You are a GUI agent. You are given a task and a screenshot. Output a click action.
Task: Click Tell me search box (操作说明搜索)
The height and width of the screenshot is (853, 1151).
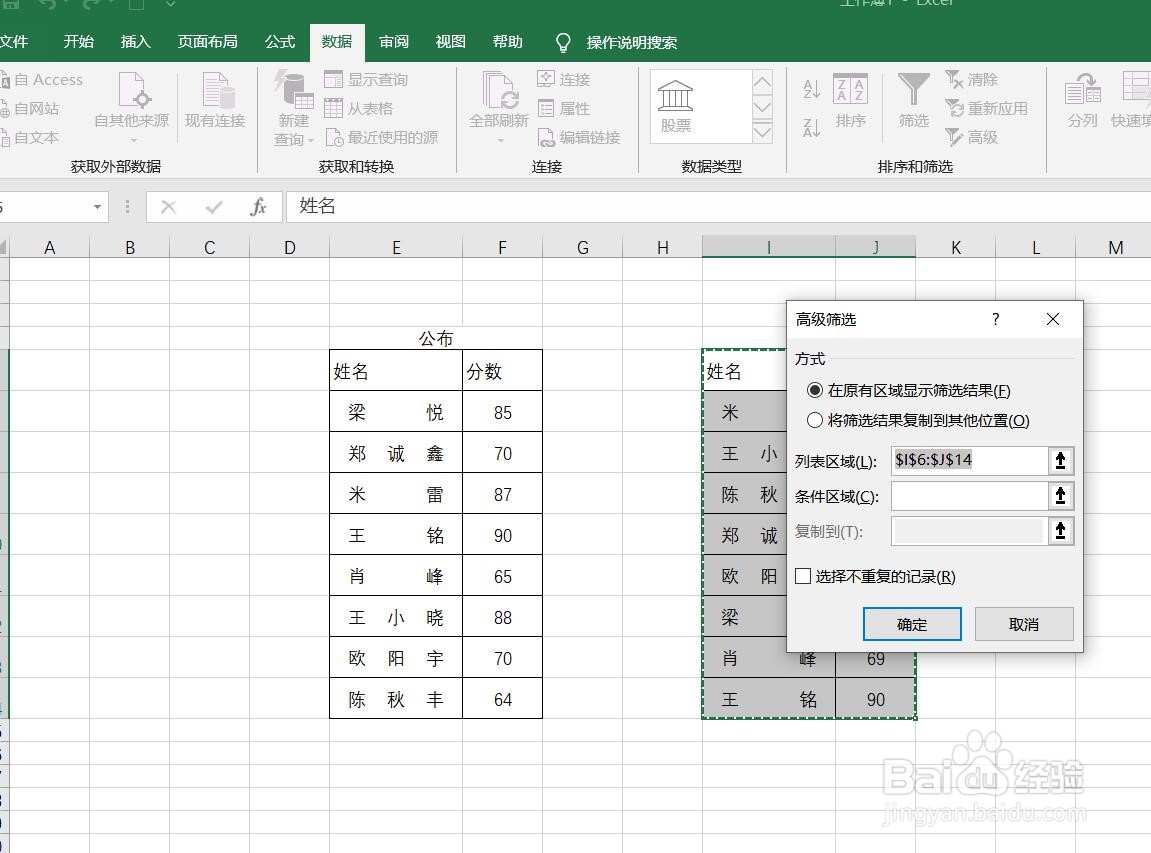pos(632,43)
